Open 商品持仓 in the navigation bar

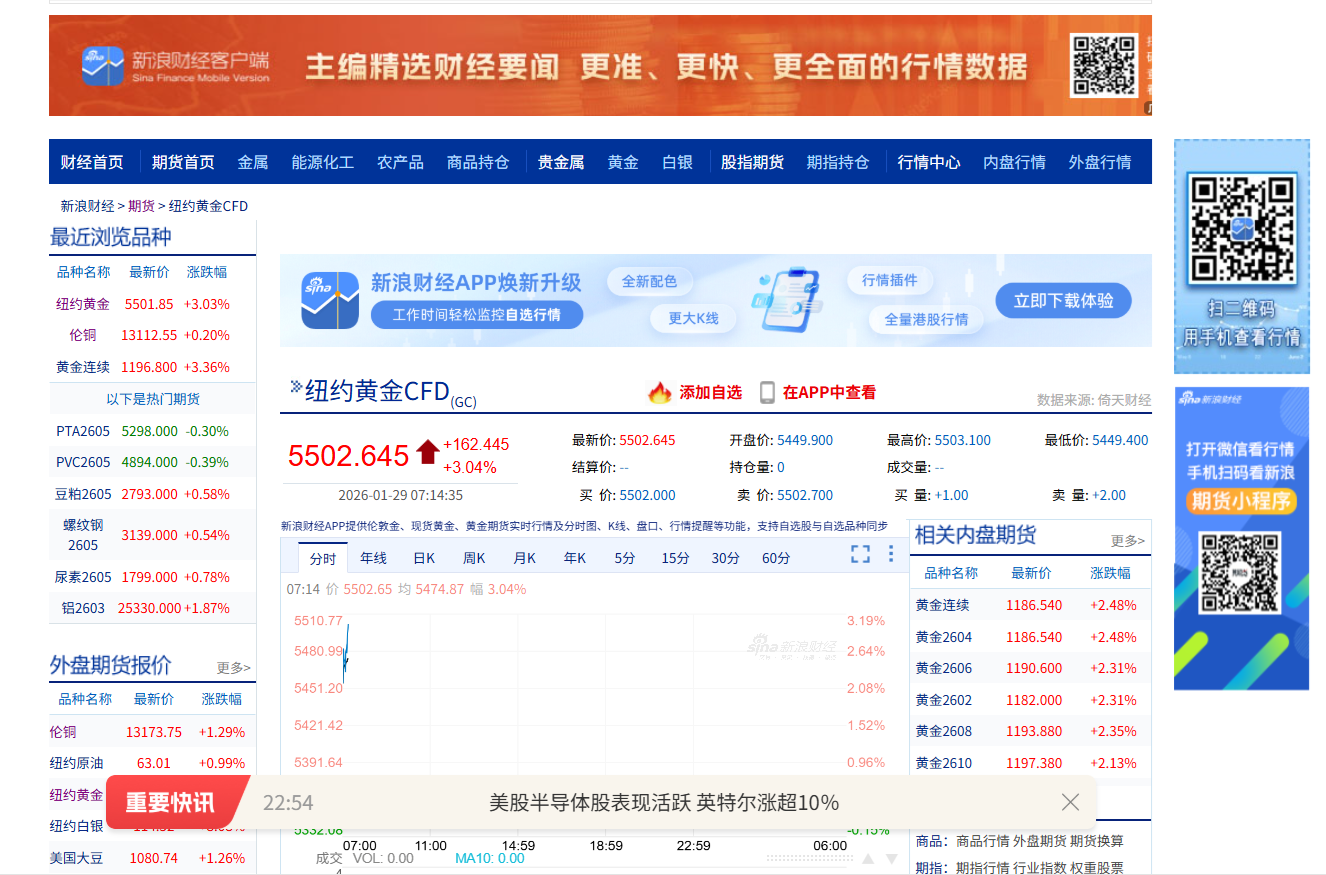[x=478, y=162]
